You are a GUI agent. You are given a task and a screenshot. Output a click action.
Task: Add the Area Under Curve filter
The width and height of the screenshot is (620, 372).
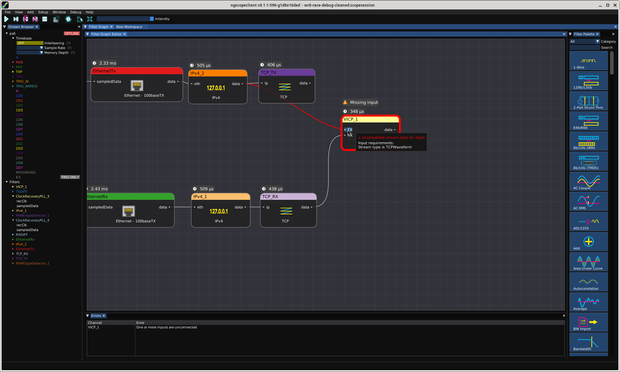coord(588,262)
